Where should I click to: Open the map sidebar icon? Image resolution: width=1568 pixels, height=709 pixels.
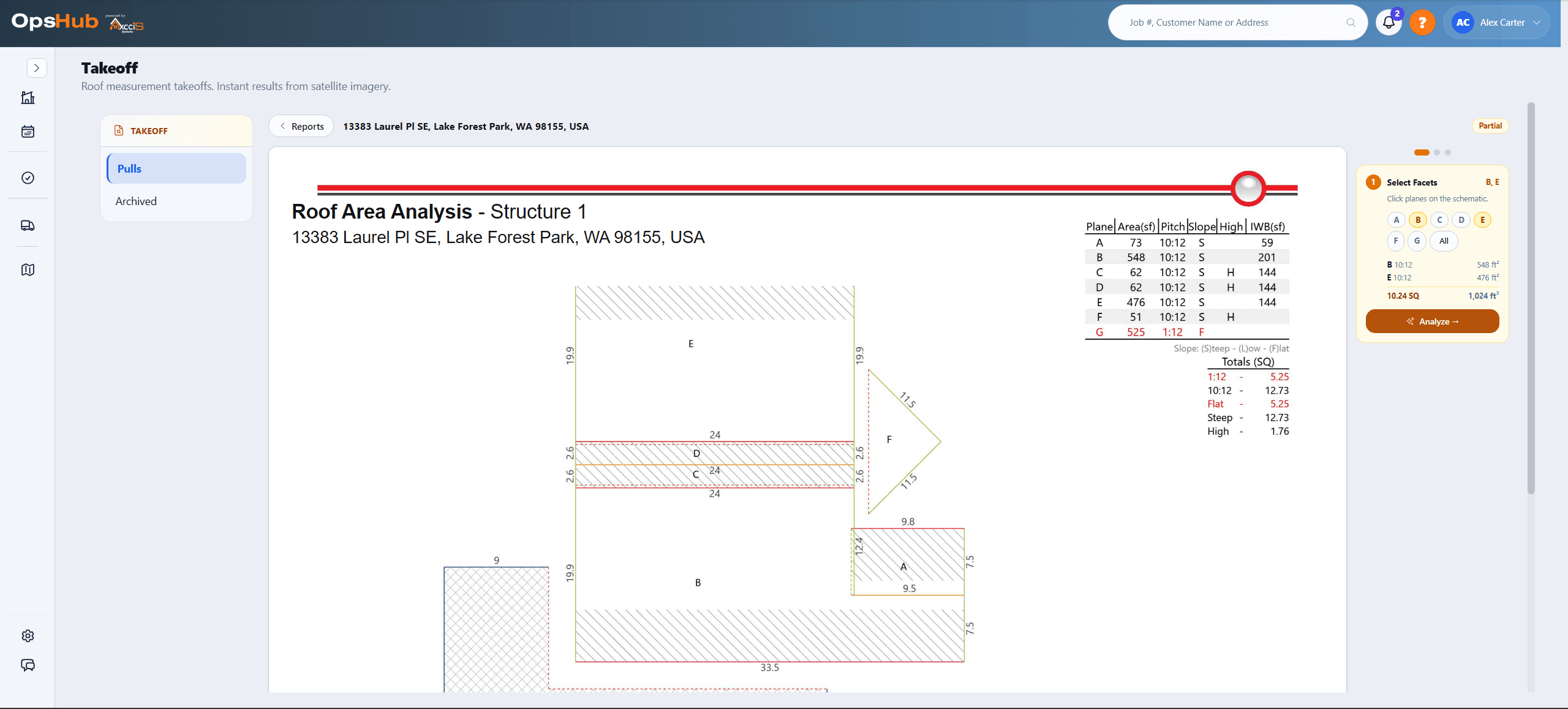coord(28,269)
